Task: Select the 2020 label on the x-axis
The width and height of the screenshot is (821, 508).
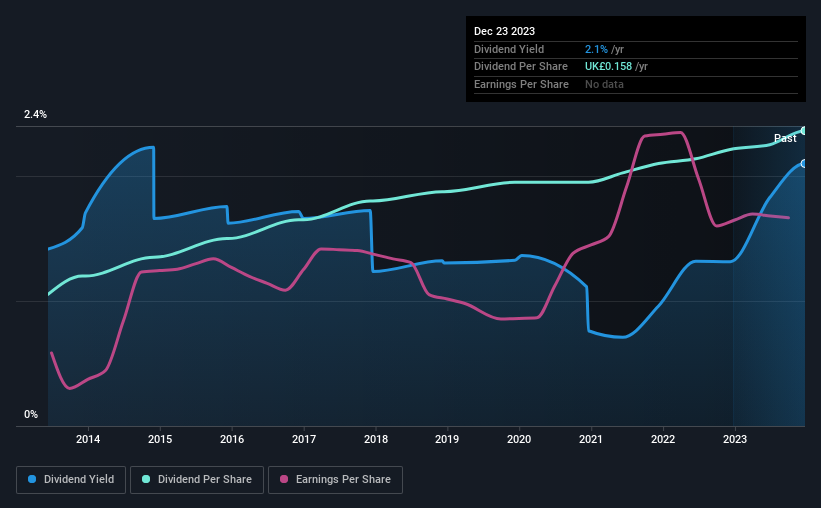Action: (519, 439)
